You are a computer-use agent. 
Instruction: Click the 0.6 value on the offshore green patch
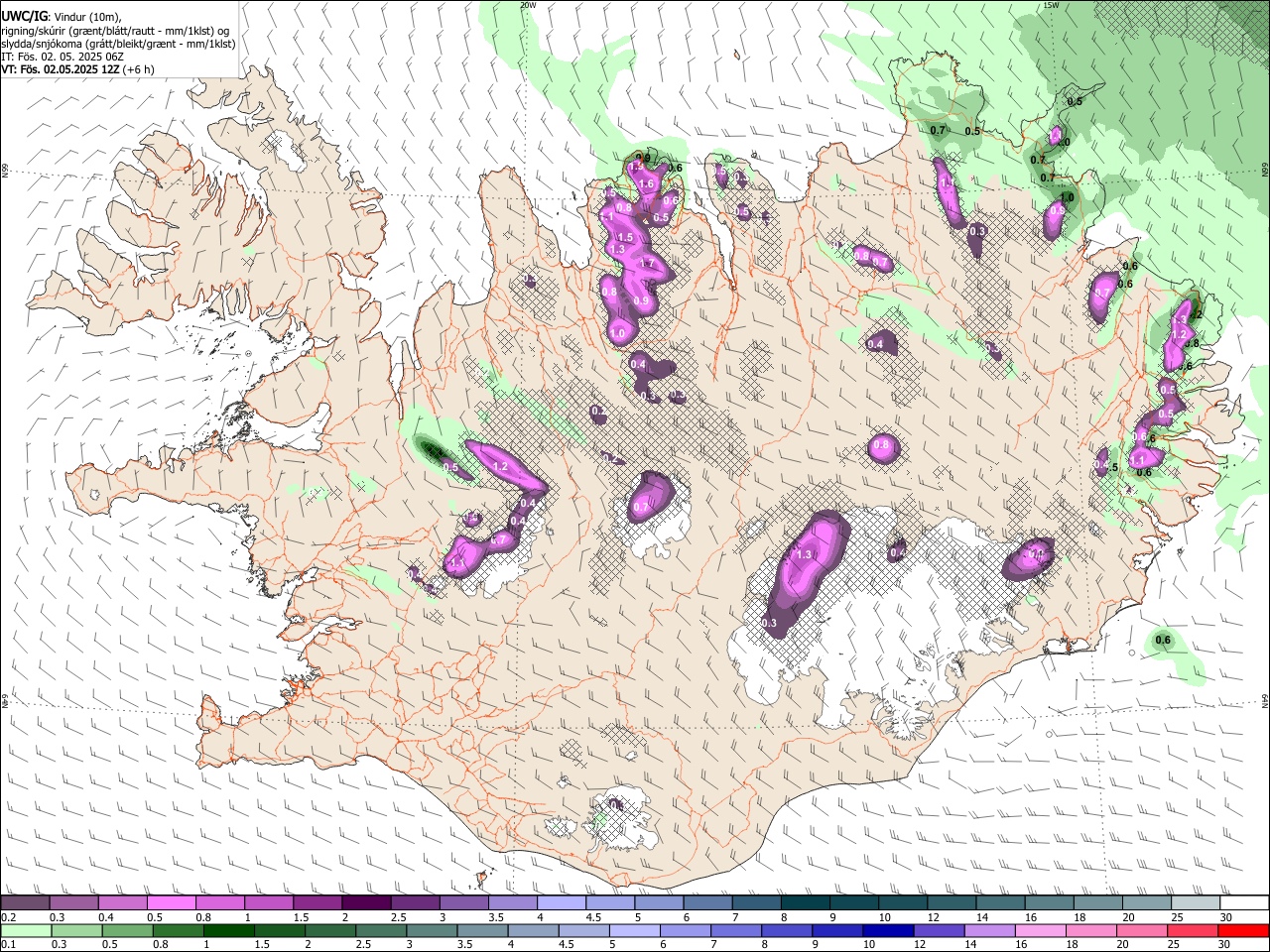point(1163,640)
